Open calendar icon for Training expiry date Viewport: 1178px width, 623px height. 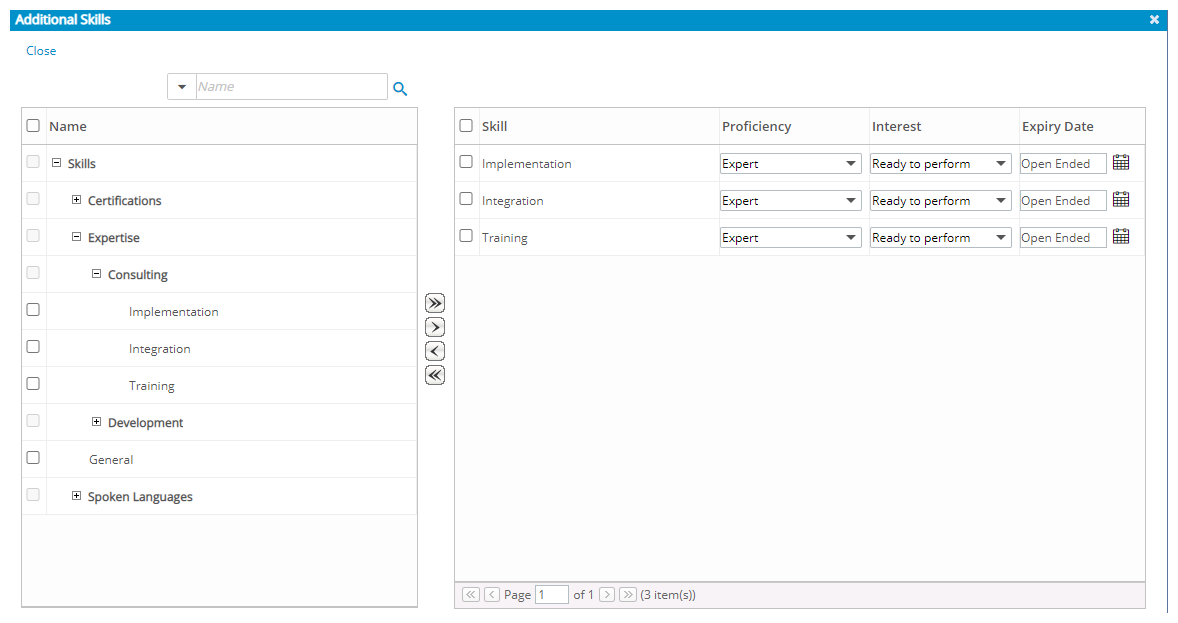click(1121, 236)
